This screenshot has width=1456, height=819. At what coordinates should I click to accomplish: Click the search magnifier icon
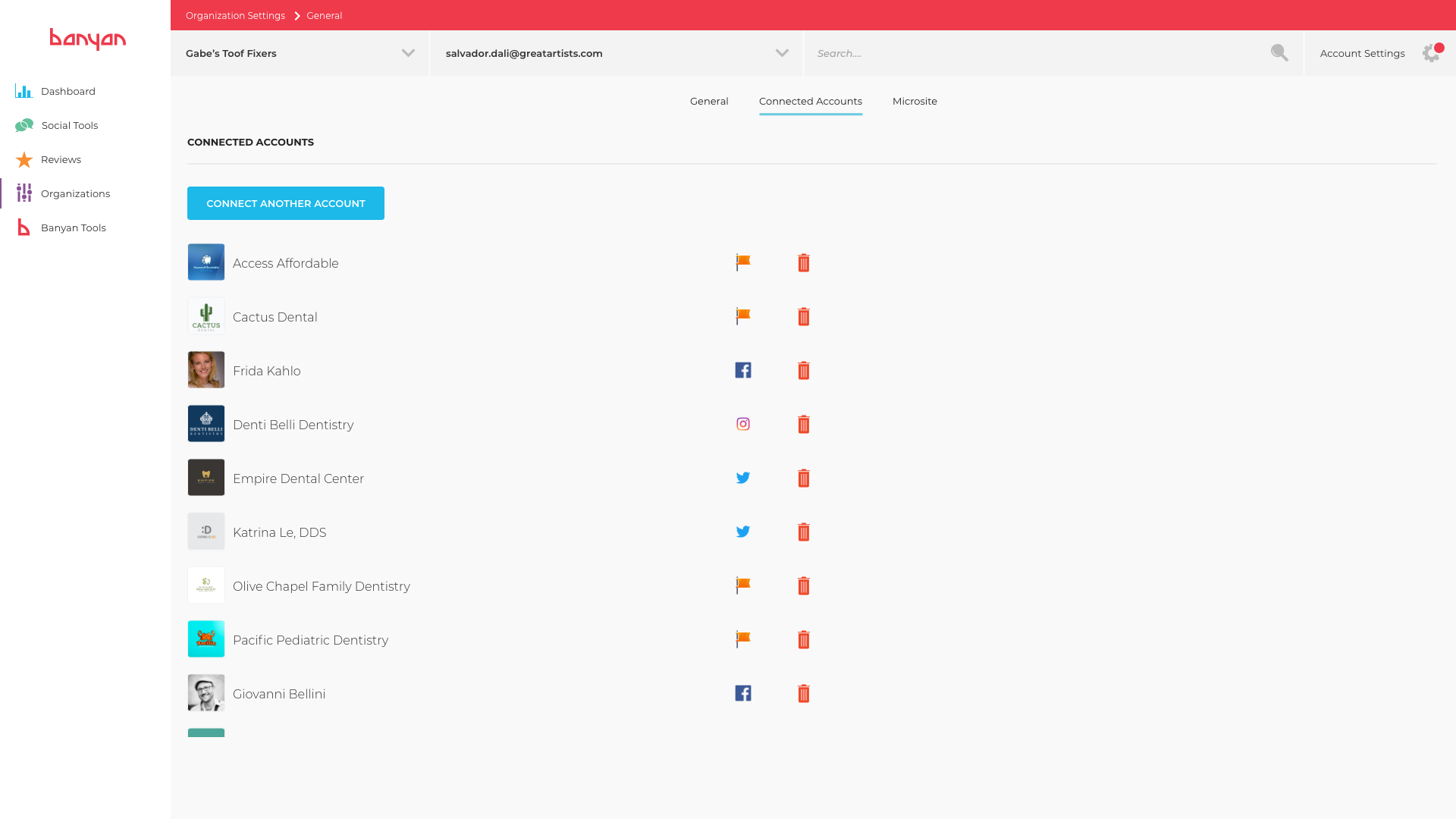point(1279,53)
